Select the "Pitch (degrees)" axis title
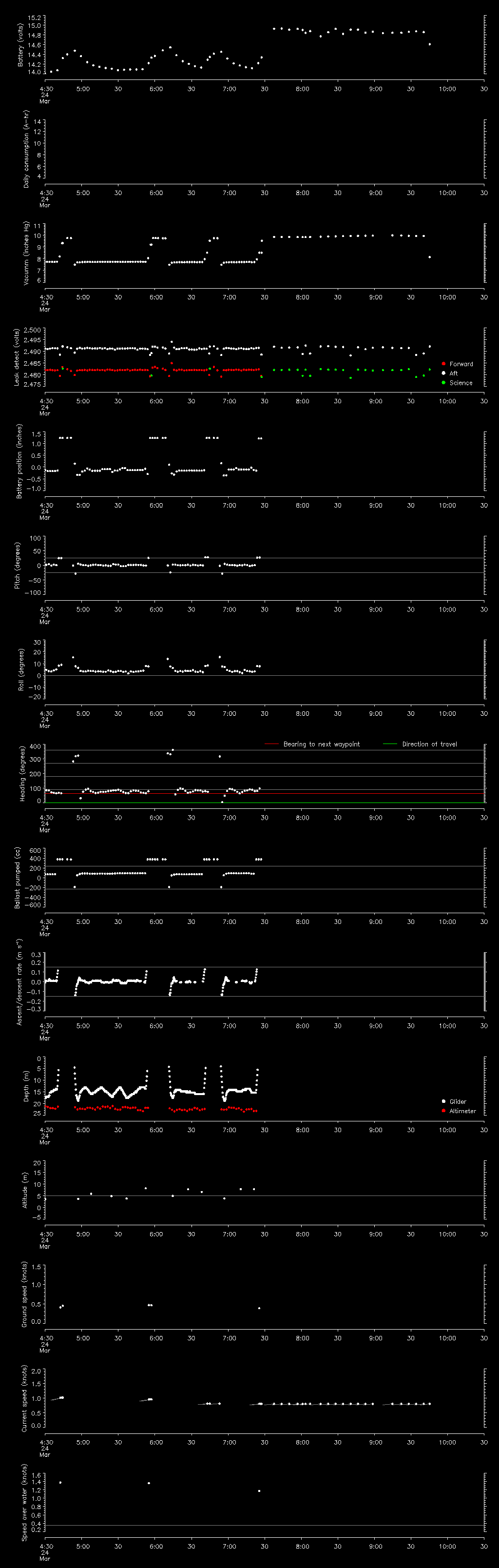 pos(17,566)
